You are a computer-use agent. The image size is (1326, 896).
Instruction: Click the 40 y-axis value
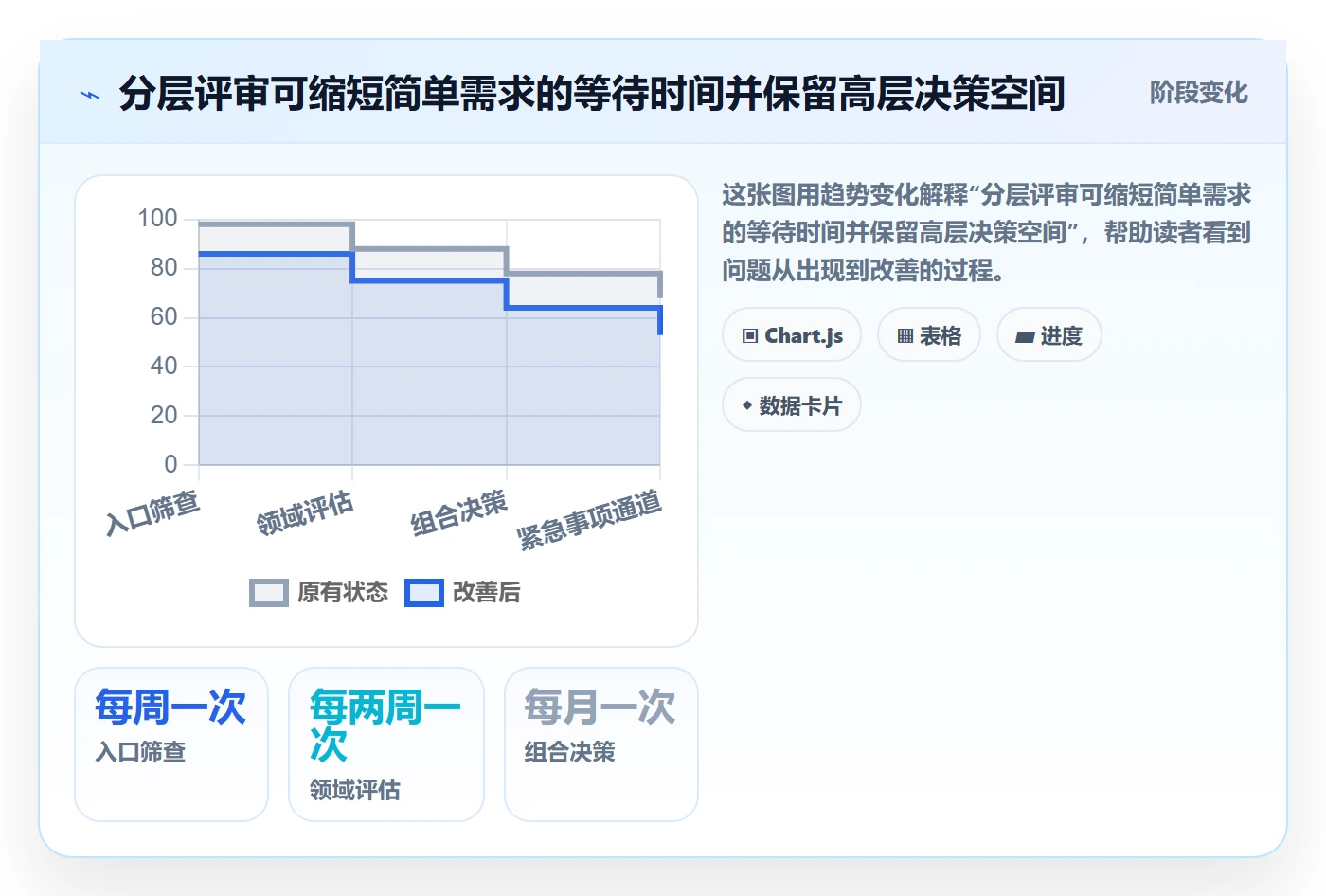click(x=164, y=367)
